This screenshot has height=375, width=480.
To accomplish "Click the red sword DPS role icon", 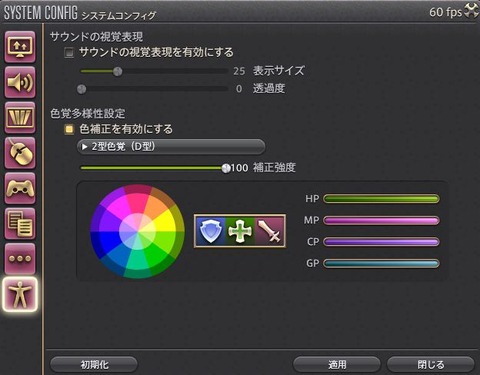I will (x=269, y=231).
